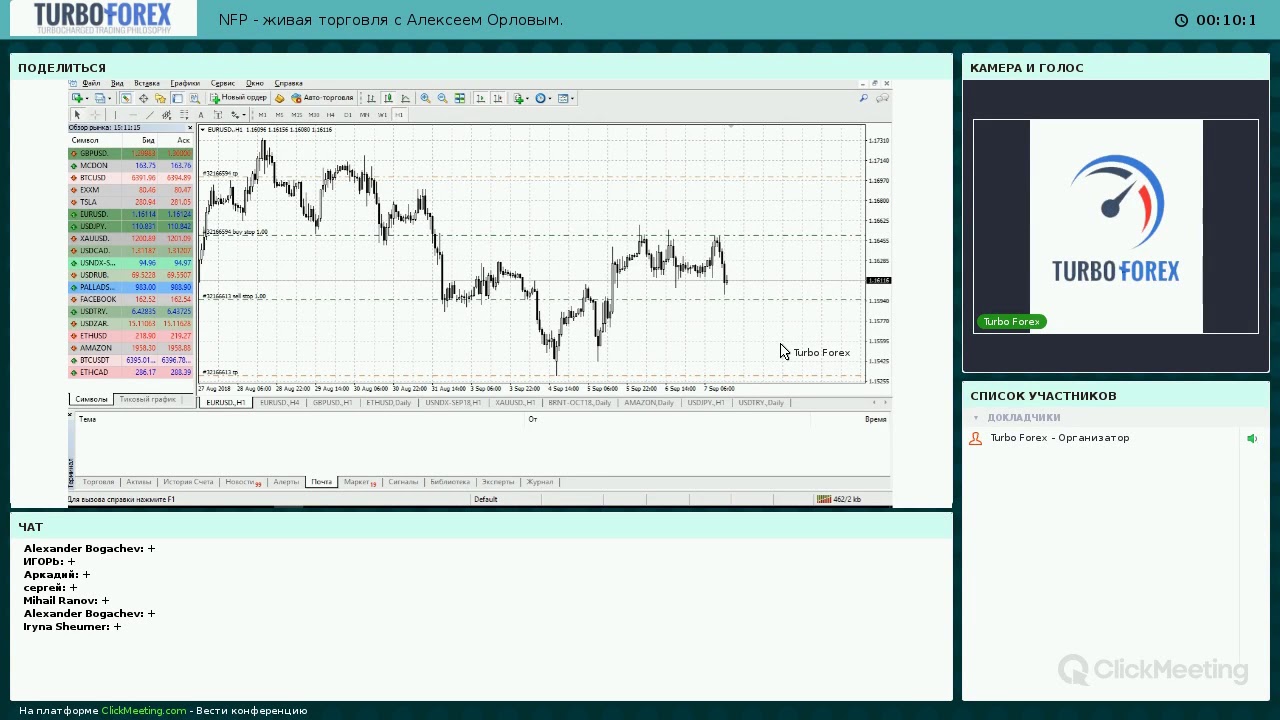Switch timeframe to M1

click(263, 115)
